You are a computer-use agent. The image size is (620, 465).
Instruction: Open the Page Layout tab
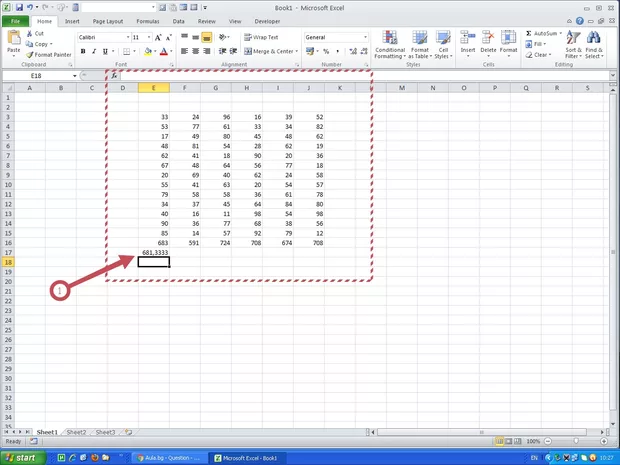107,20
